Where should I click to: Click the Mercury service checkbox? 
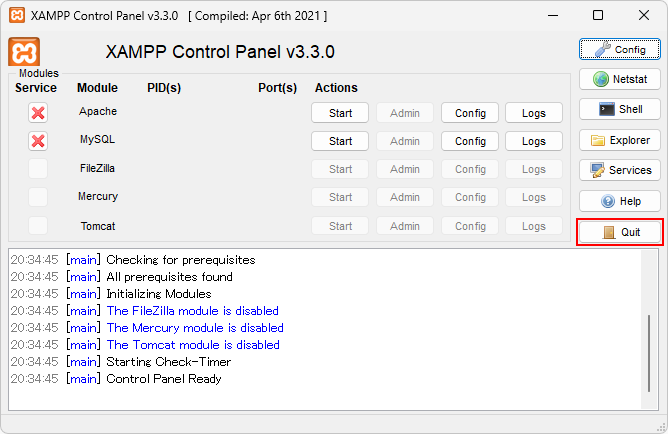[38, 197]
